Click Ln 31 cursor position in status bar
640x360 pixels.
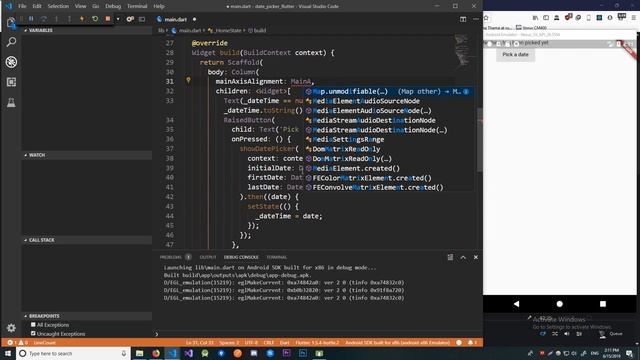(x=200, y=342)
